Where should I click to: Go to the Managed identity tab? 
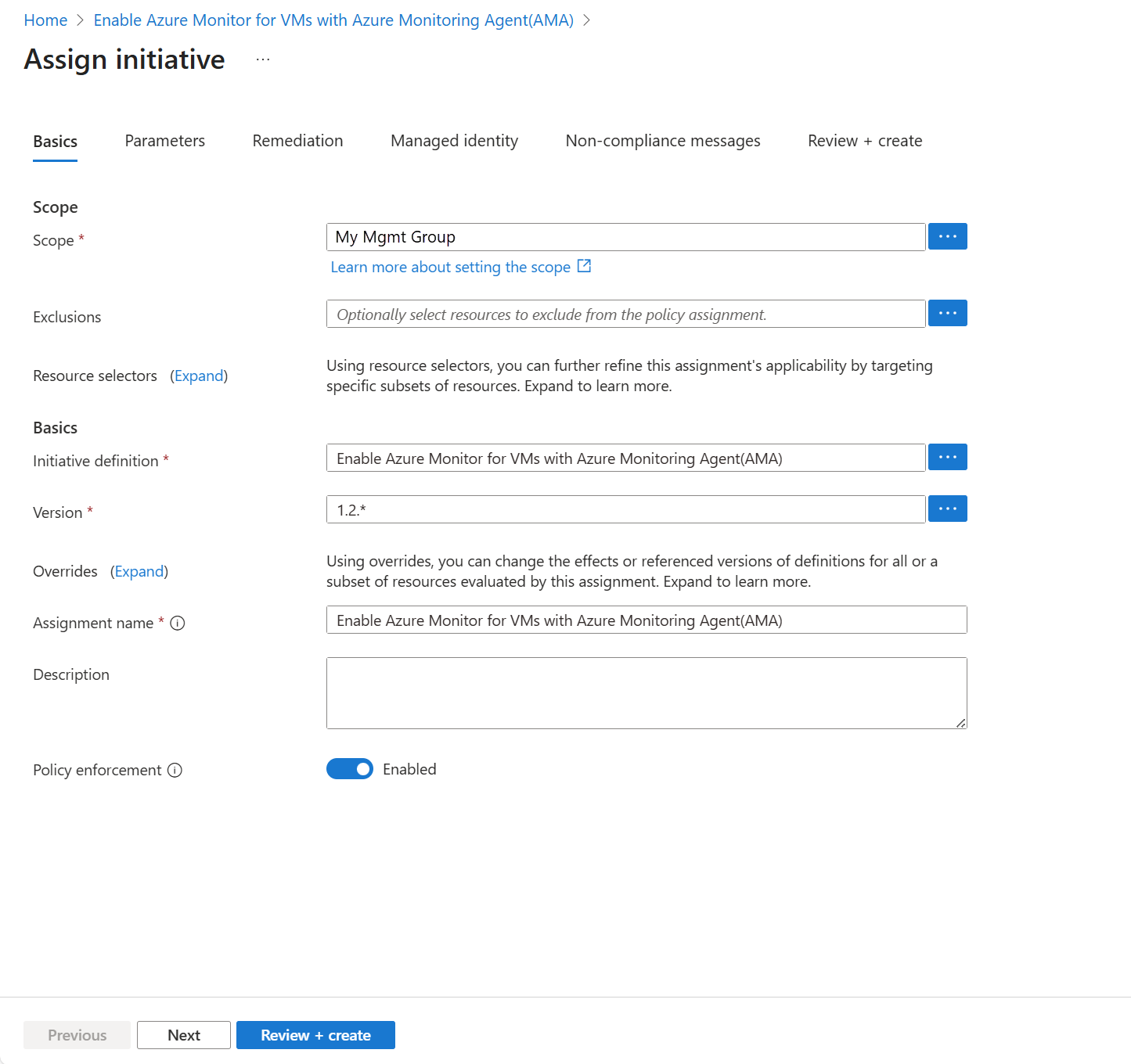tap(454, 141)
